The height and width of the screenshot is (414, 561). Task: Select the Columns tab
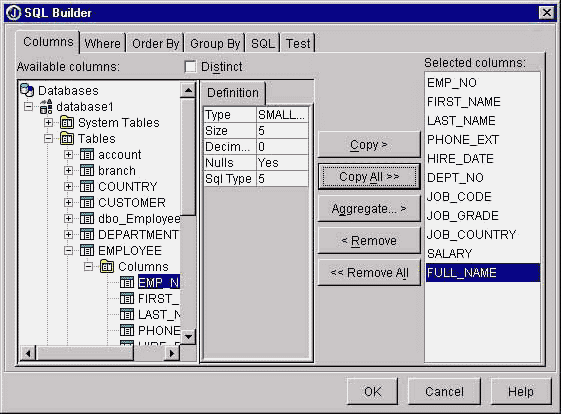pos(48,42)
